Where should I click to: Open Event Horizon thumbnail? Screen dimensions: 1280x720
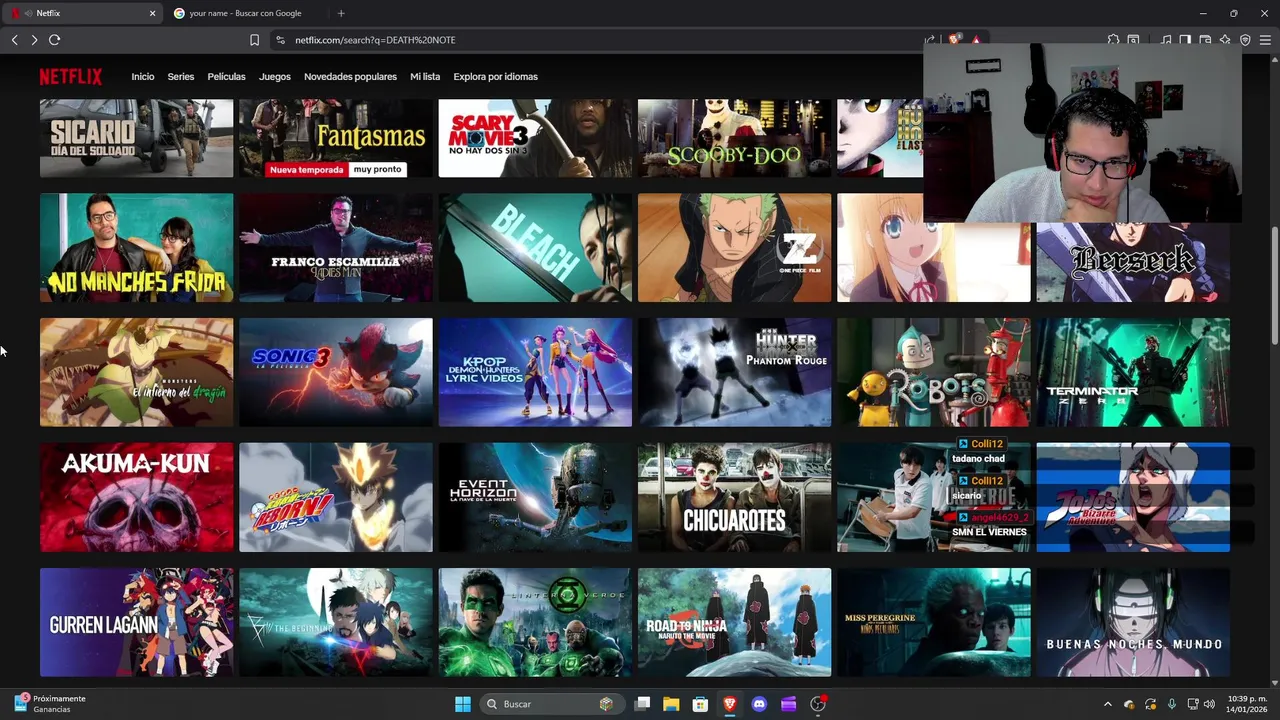pos(535,497)
